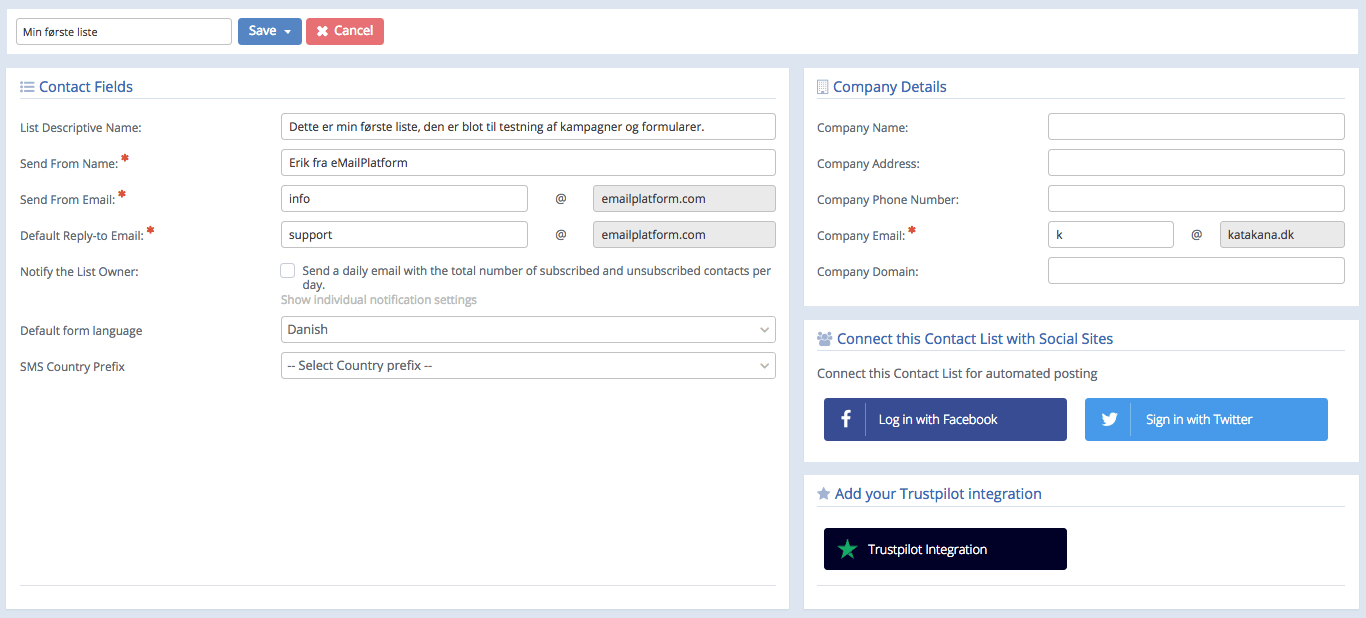Click the Company Details building icon
The image size is (1366, 618).
pos(823,87)
